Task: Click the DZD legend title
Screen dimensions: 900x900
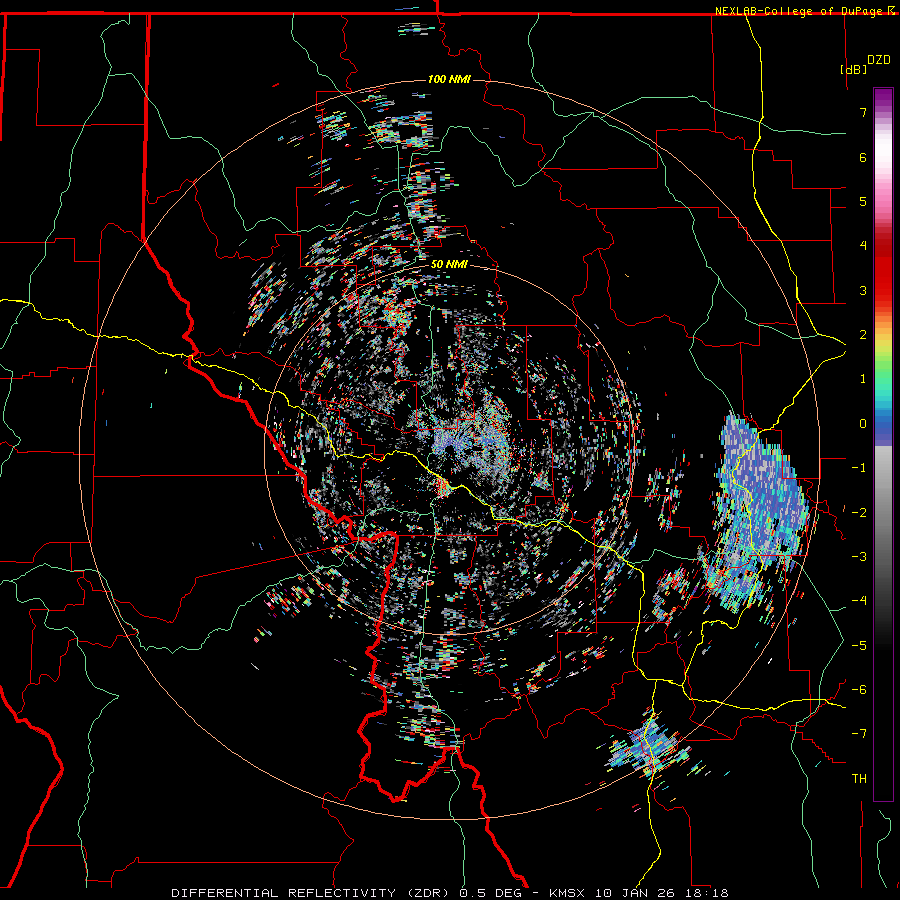Action: [879, 60]
